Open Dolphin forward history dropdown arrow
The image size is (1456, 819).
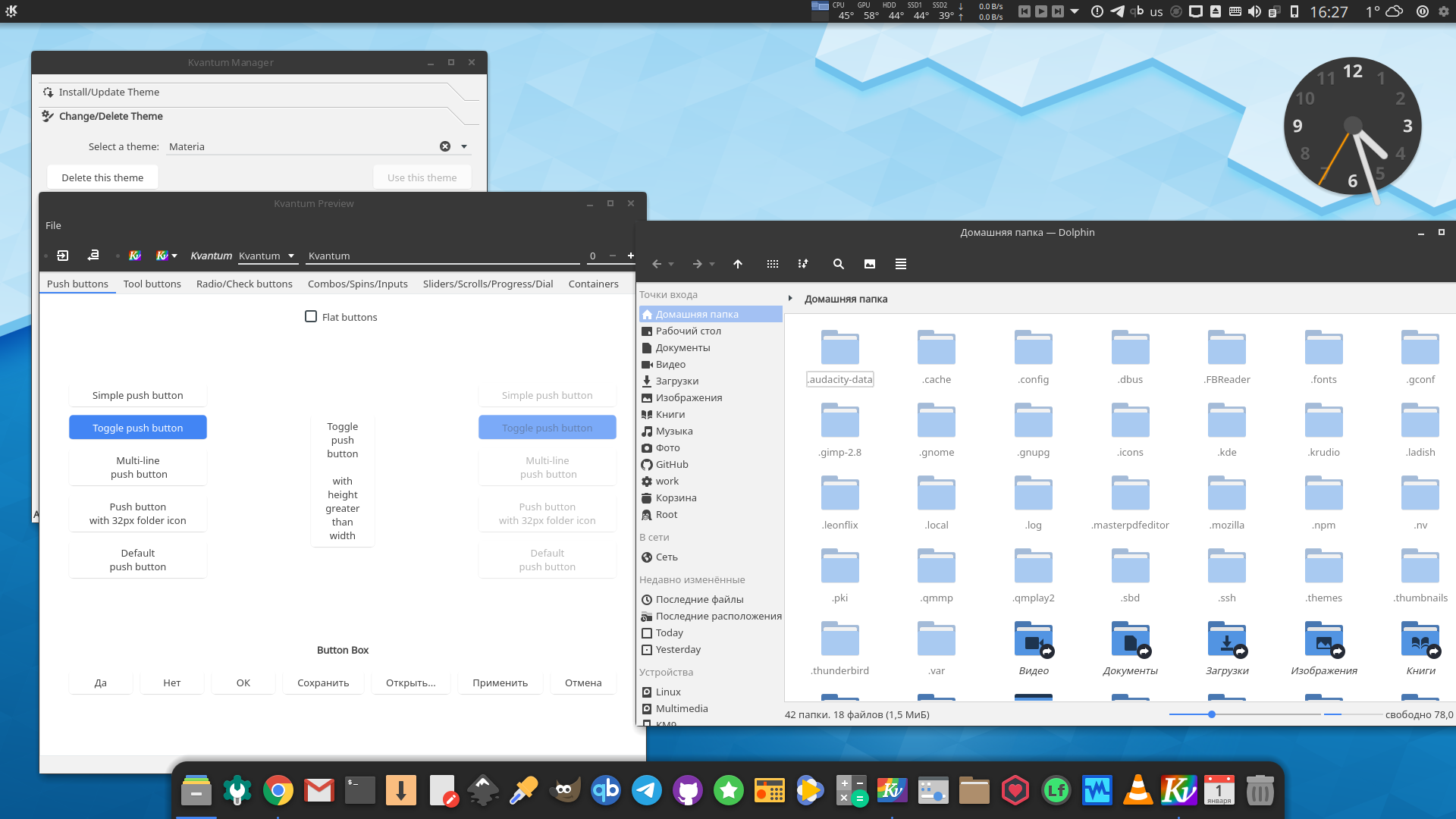tap(711, 265)
